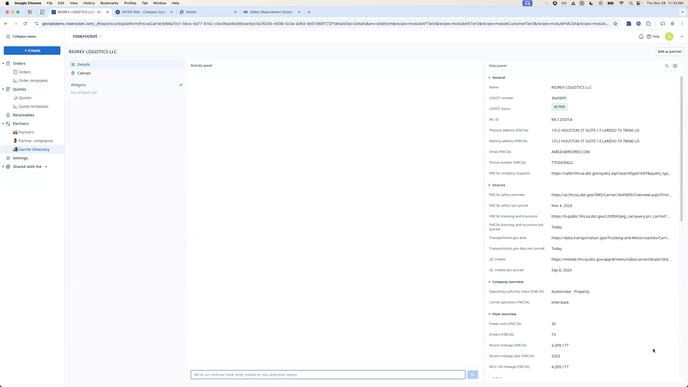The width and height of the screenshot is (688, 387).
Task: Click the Data panel settings icon
Action: 675,66
